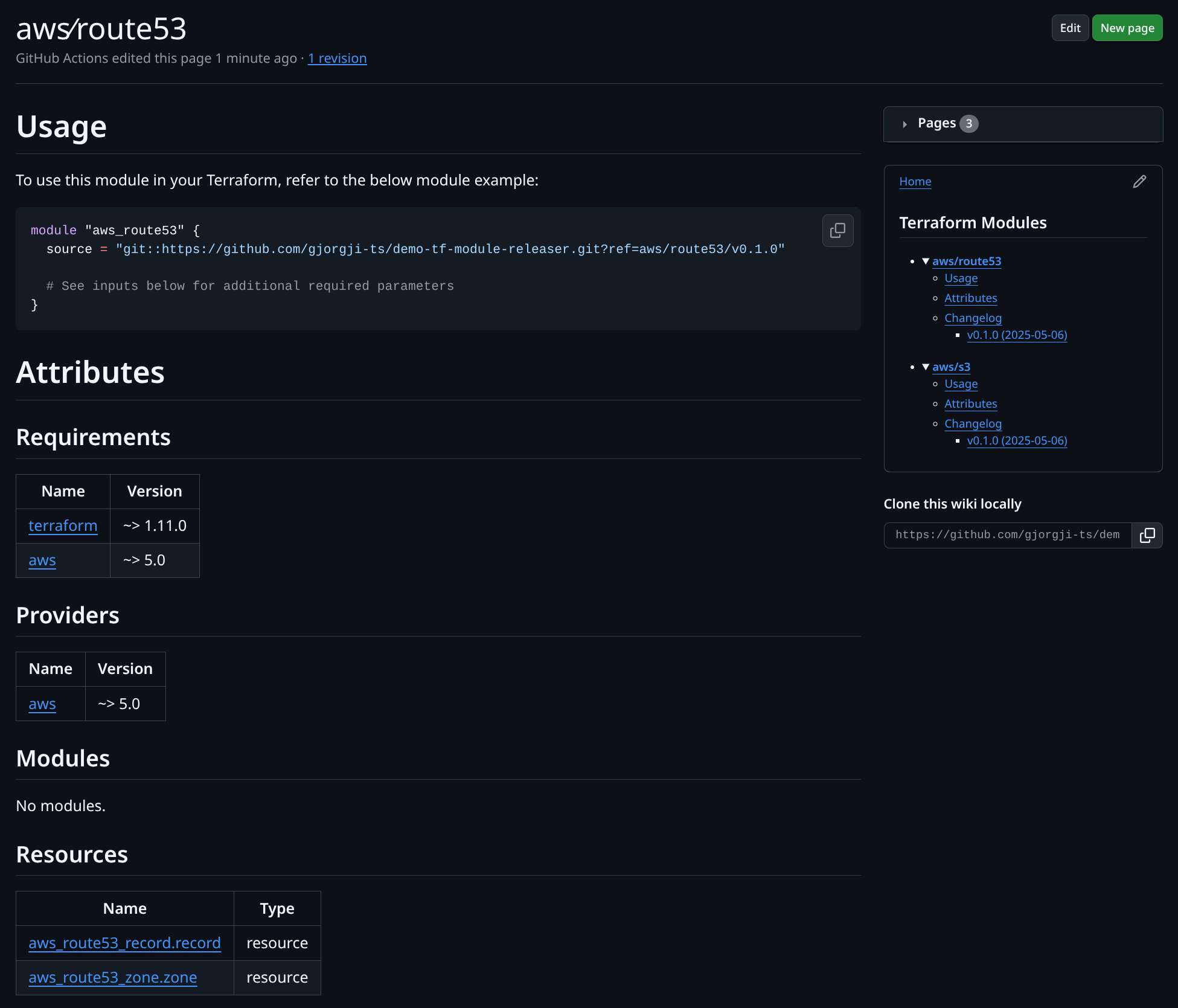
Task: Click the Terraform Modules sidebar heading
Action: click(973, 223)
